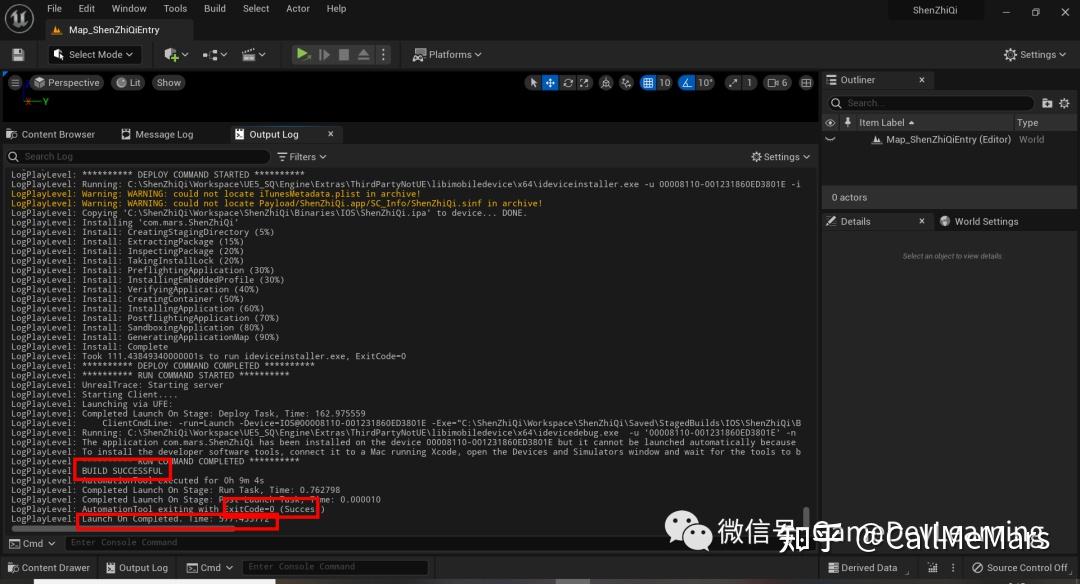Image resolution: width=1080 pixels, height=584 pixels.
Task: Click the Outliner pin column icon
Action: pos(848,122)
